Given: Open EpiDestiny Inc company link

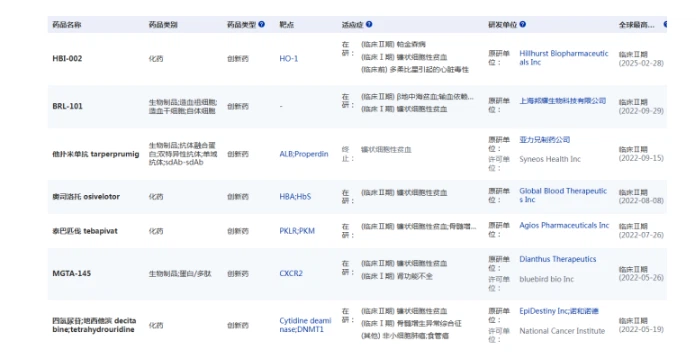Looking at the screenshot, I should click(543, 311).
